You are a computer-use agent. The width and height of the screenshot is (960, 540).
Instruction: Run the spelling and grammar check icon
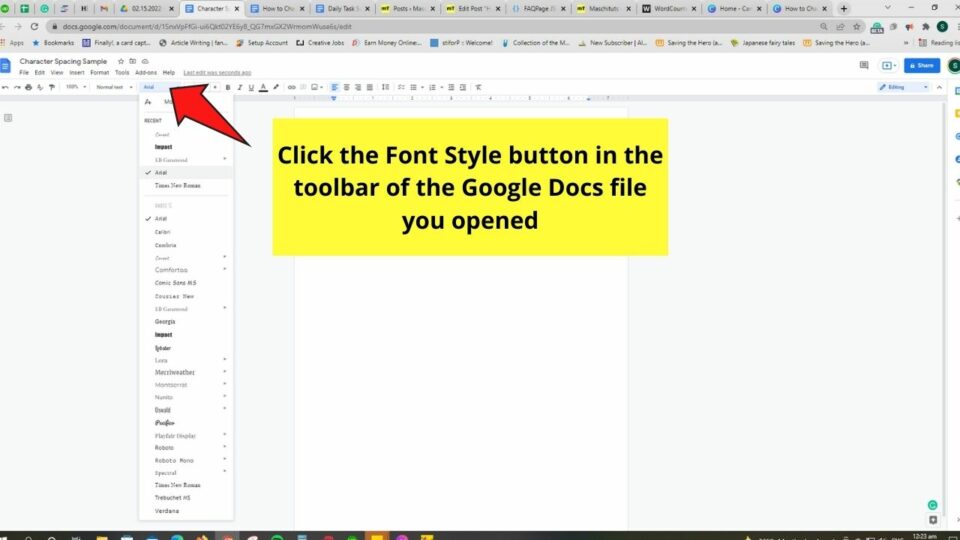click(x=40, y=88)
